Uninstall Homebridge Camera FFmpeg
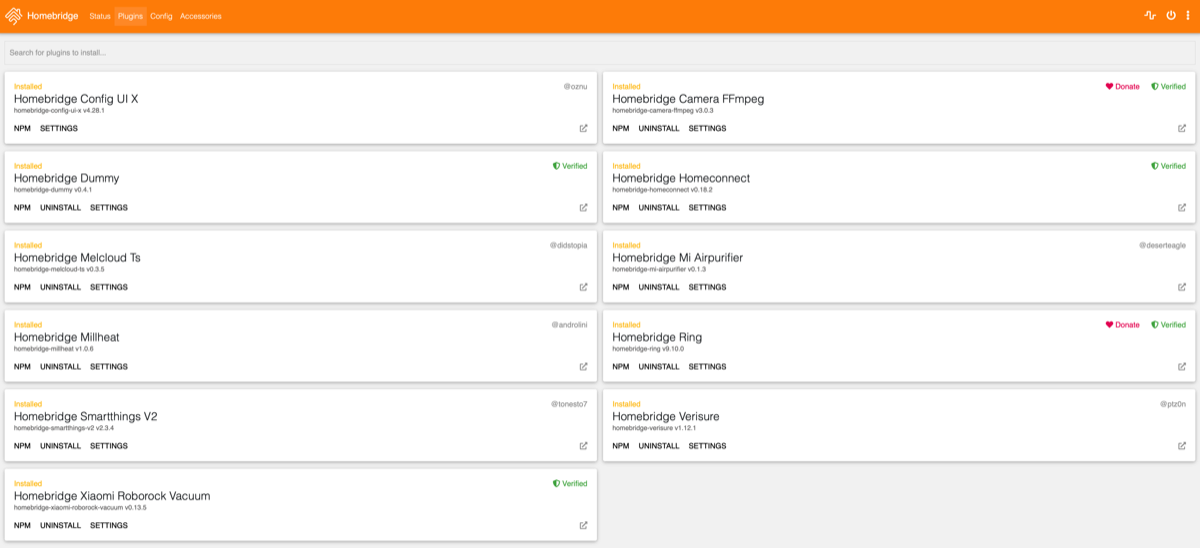The width and height of the screenshot is (1200, 548). click(659, 128)
